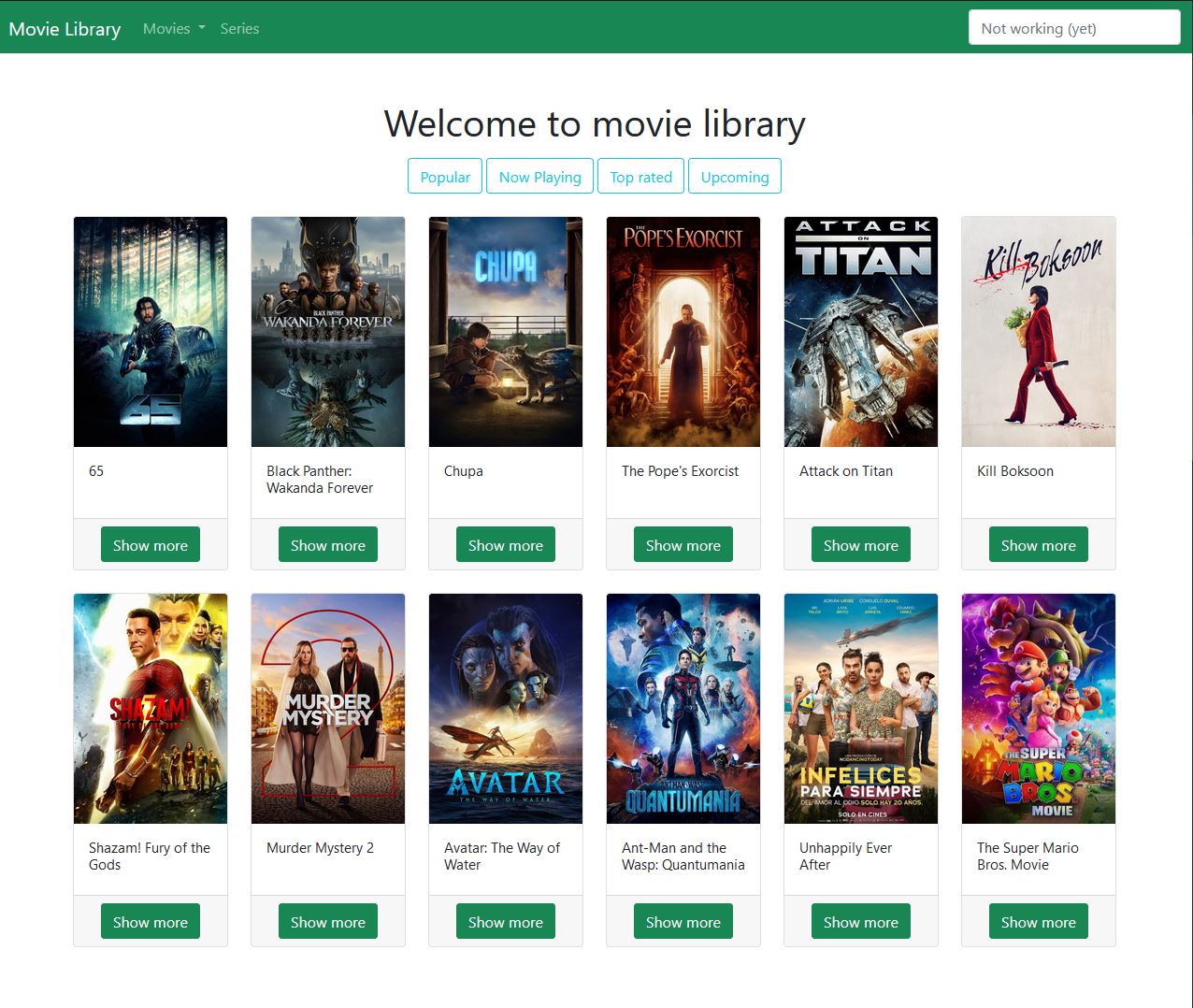Show more for Avatar: The Way of Water

(x=506, y=922)
